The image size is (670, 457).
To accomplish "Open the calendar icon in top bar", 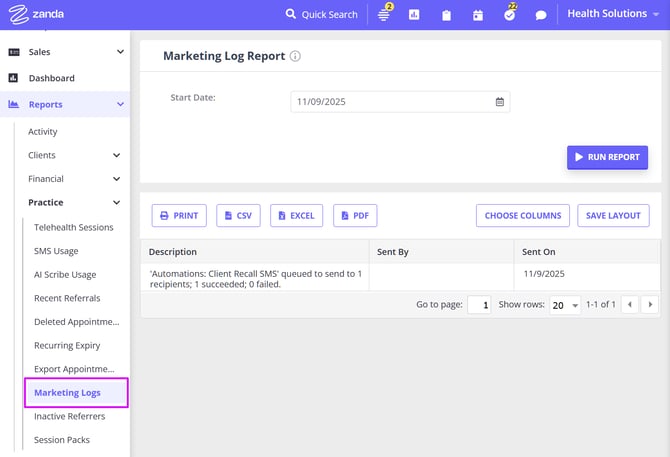I will 478,15.
